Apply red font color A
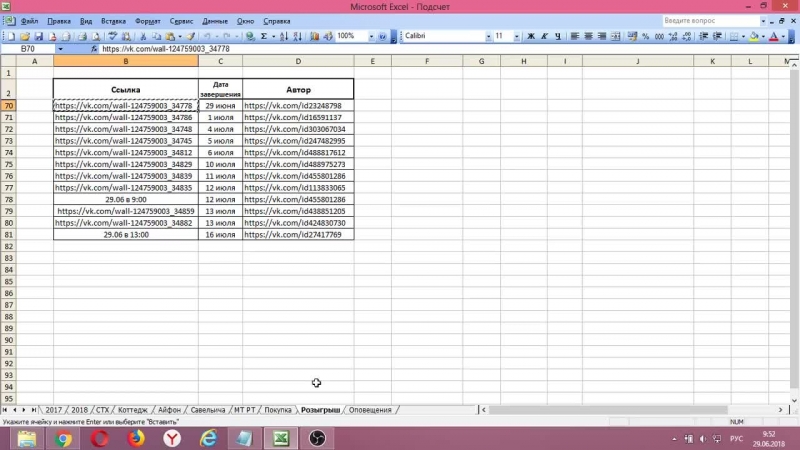 (774, 36)
